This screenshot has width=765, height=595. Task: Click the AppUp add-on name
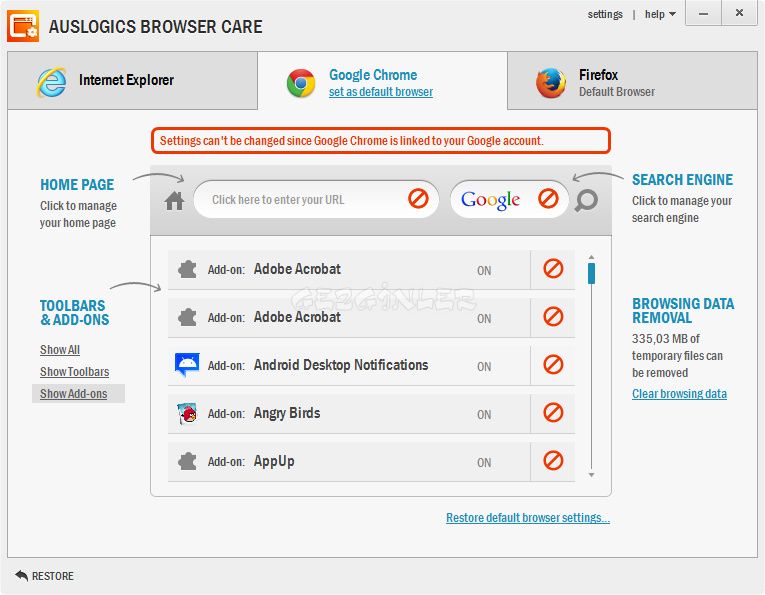coord(274,461)
